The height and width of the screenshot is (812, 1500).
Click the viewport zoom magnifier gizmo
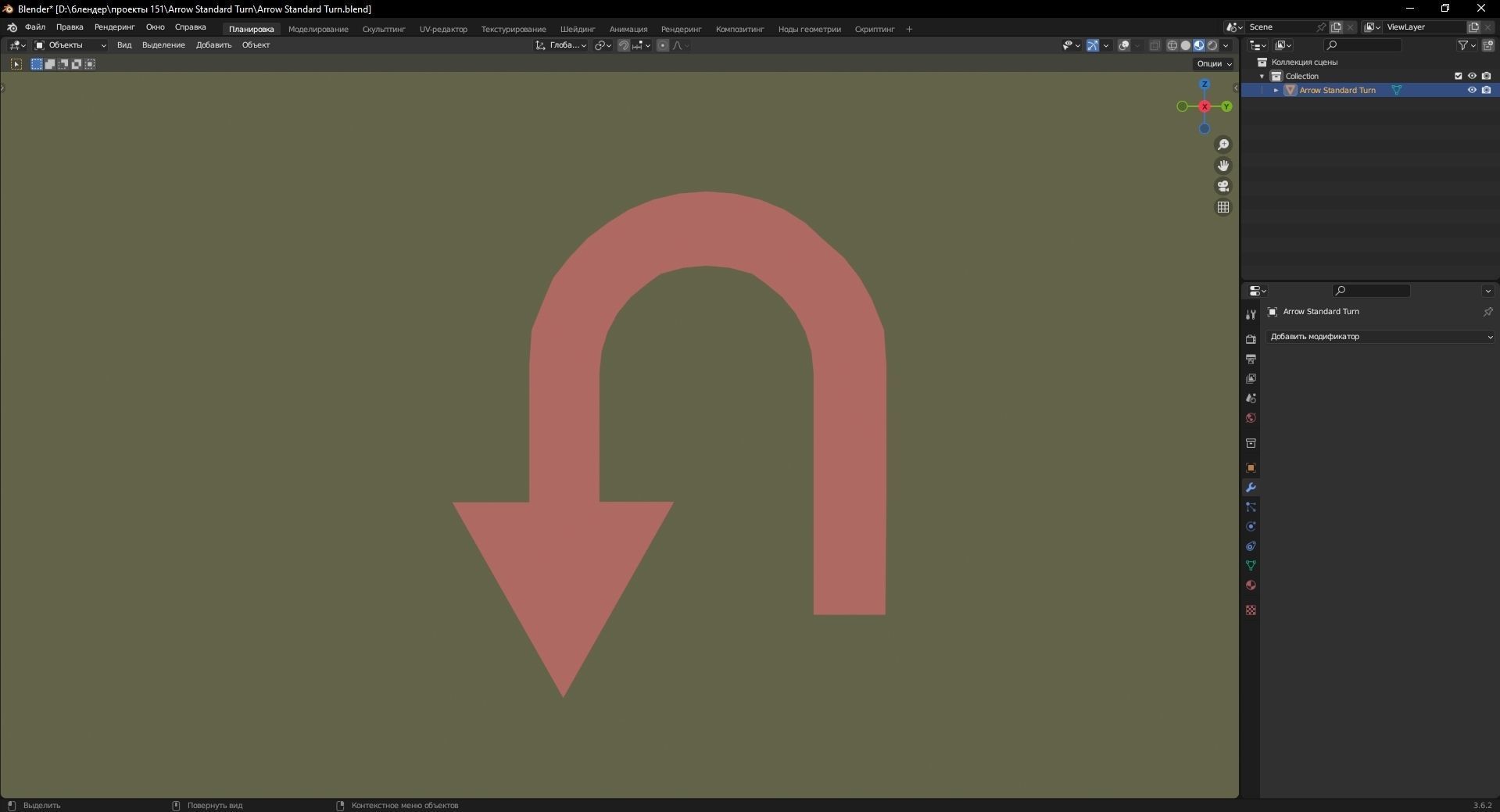[1223, 145]
